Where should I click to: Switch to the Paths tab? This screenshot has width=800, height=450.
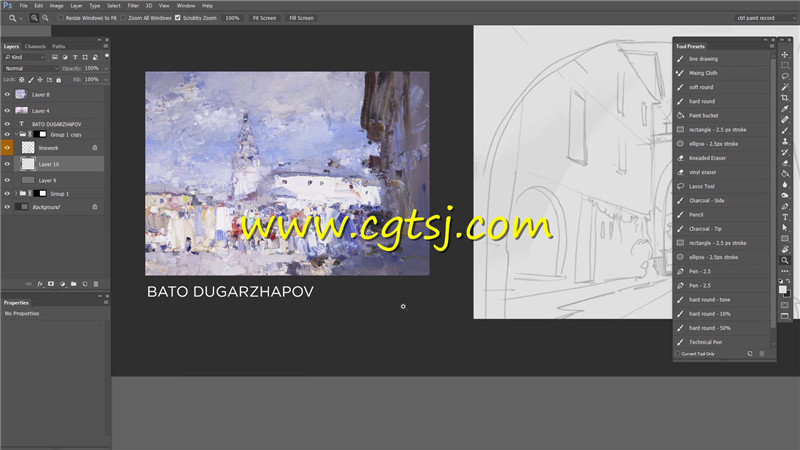pyautogui.click(x=59, y=46)
